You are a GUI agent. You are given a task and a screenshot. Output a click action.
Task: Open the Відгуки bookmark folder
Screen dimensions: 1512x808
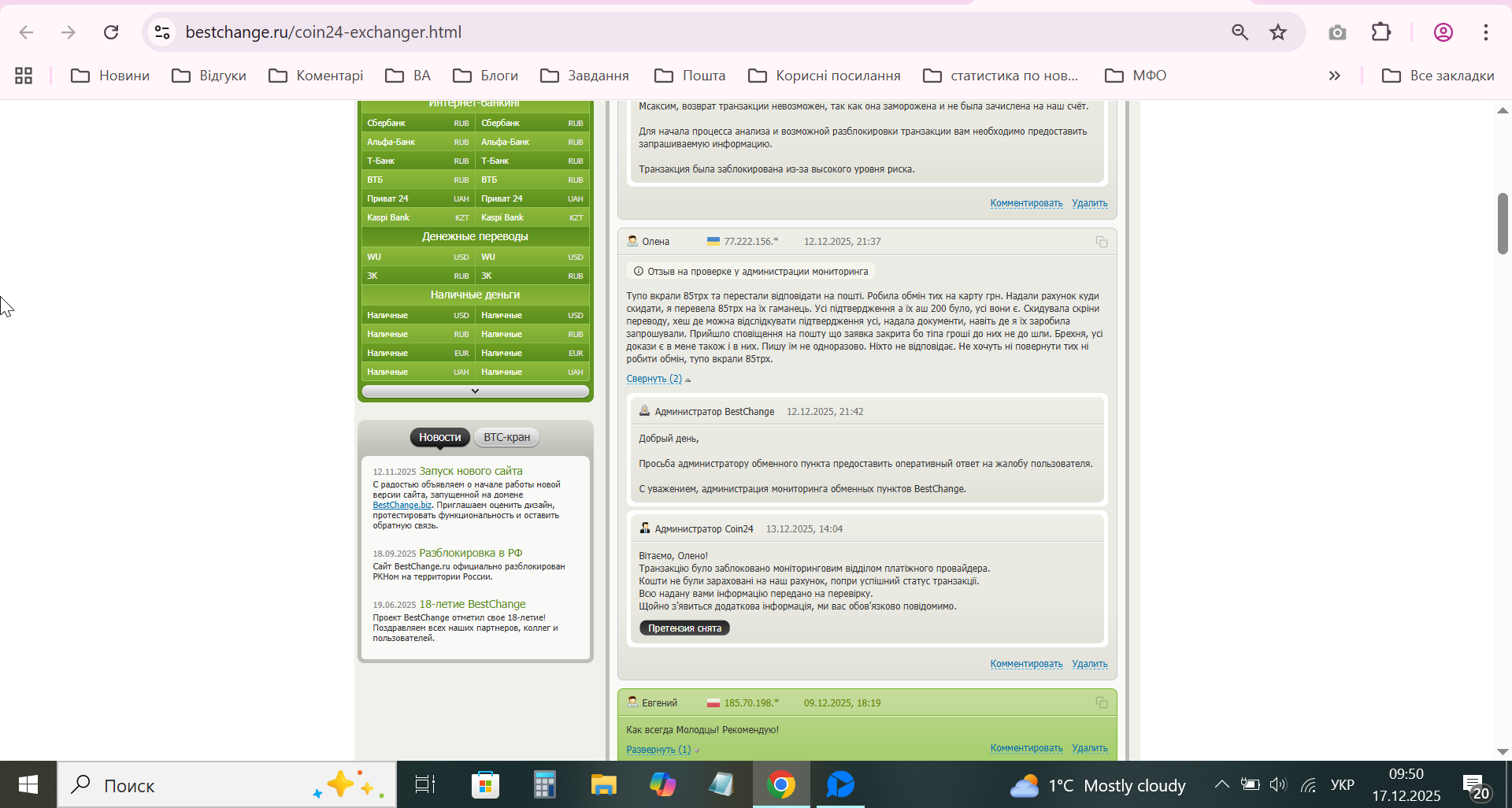(209, 76)
